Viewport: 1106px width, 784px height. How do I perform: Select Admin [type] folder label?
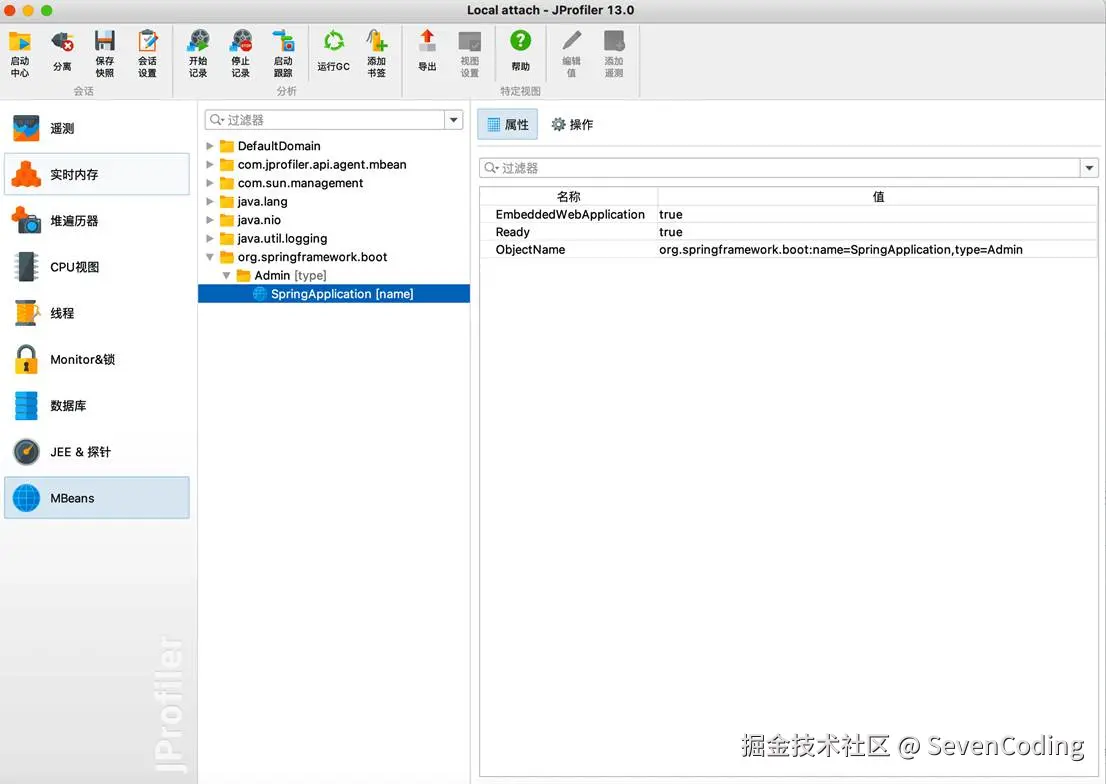290,275
